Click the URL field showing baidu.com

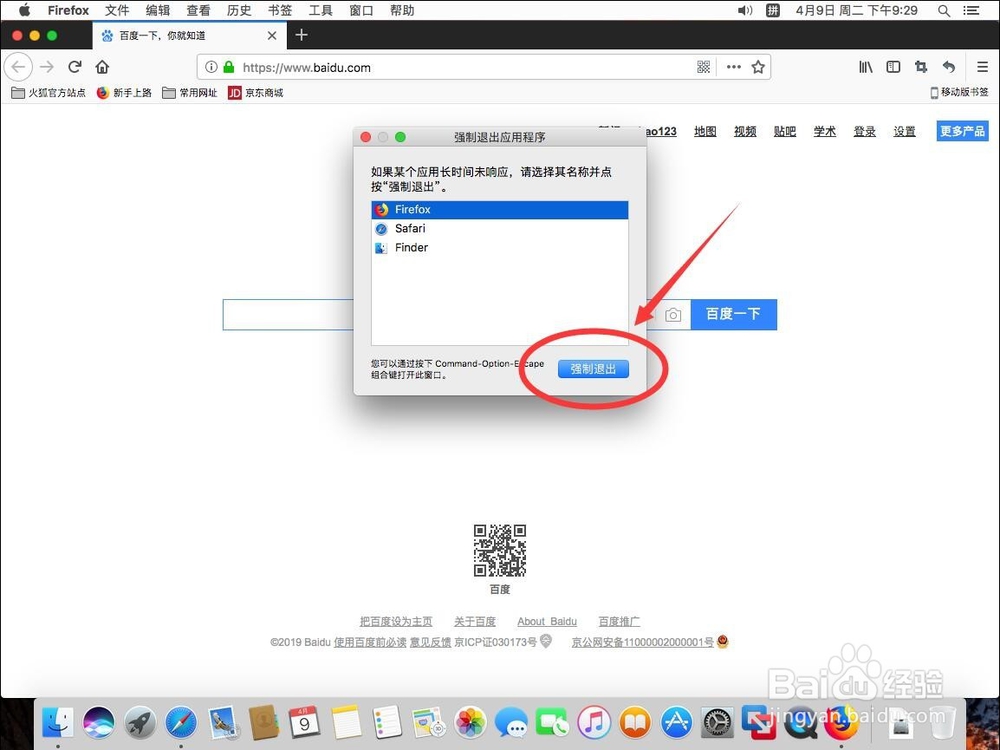coord(466,68)
